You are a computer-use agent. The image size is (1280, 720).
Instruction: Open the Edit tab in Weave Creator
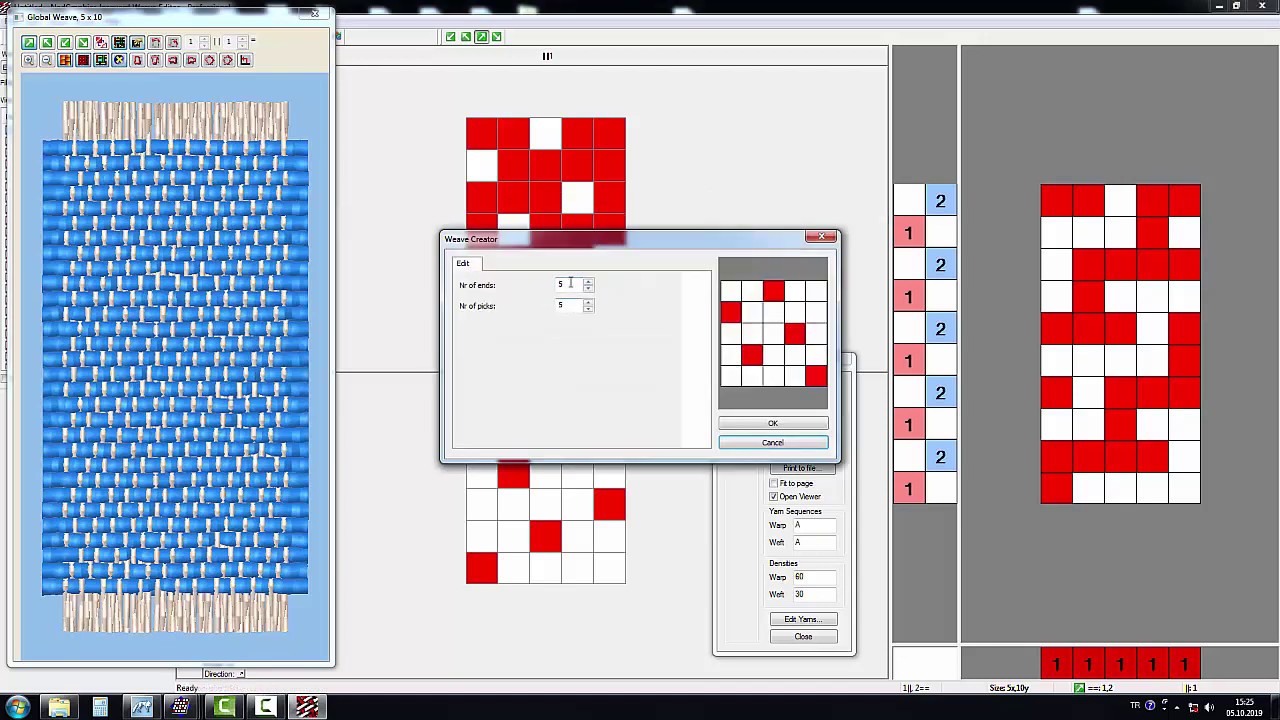(x=463, y=263)
